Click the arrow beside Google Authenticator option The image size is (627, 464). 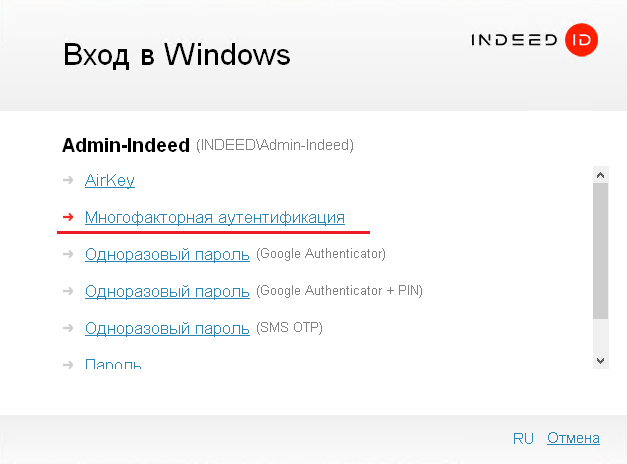67,254
